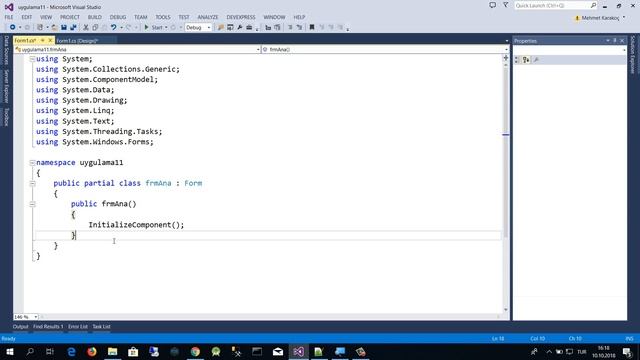Click the notifications filter flag icon

[x=506, y=5]
